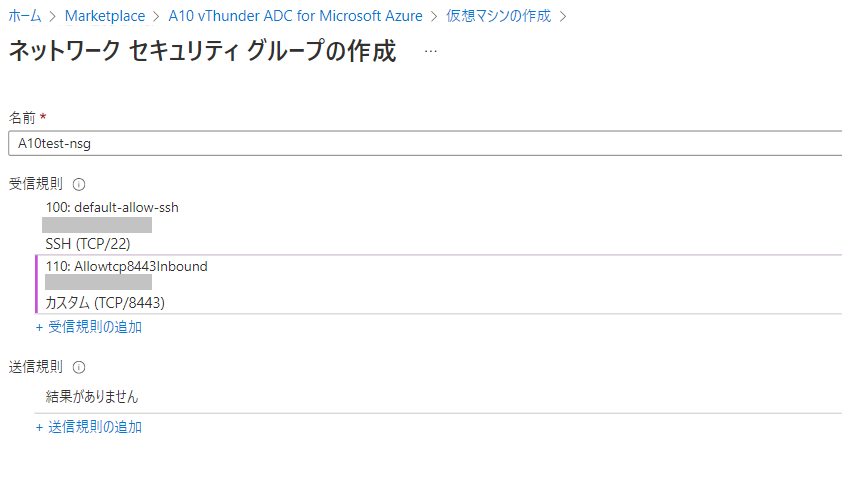Click the 結果がありません outbound placeholder
The image size is (842, 502).
92,397
